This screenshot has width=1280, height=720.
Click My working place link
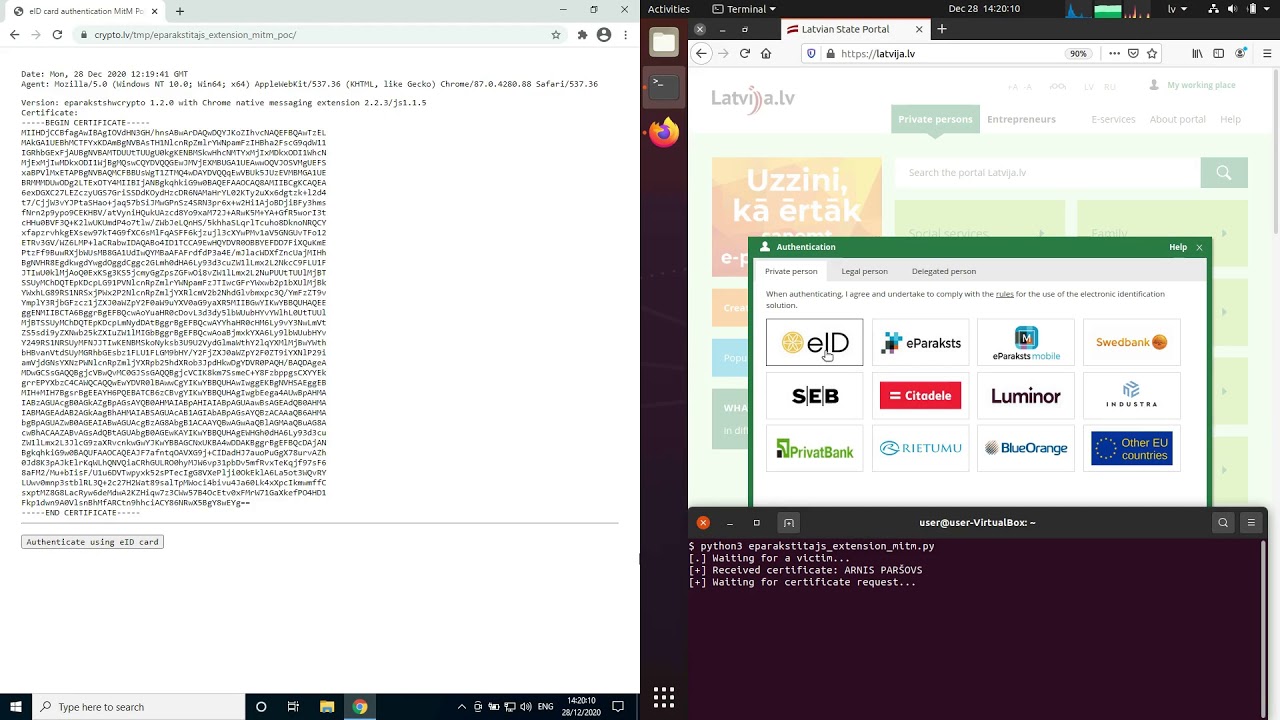click(x=1201, y=85)
